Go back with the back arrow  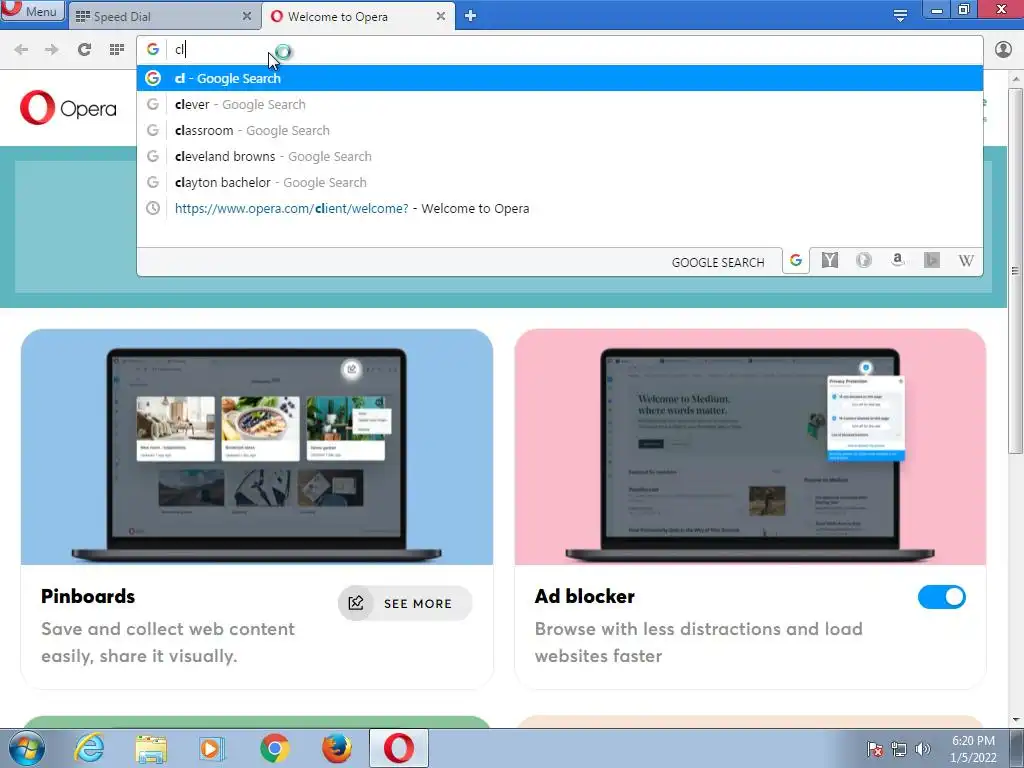pyautogui.click(x=21, y=50)
